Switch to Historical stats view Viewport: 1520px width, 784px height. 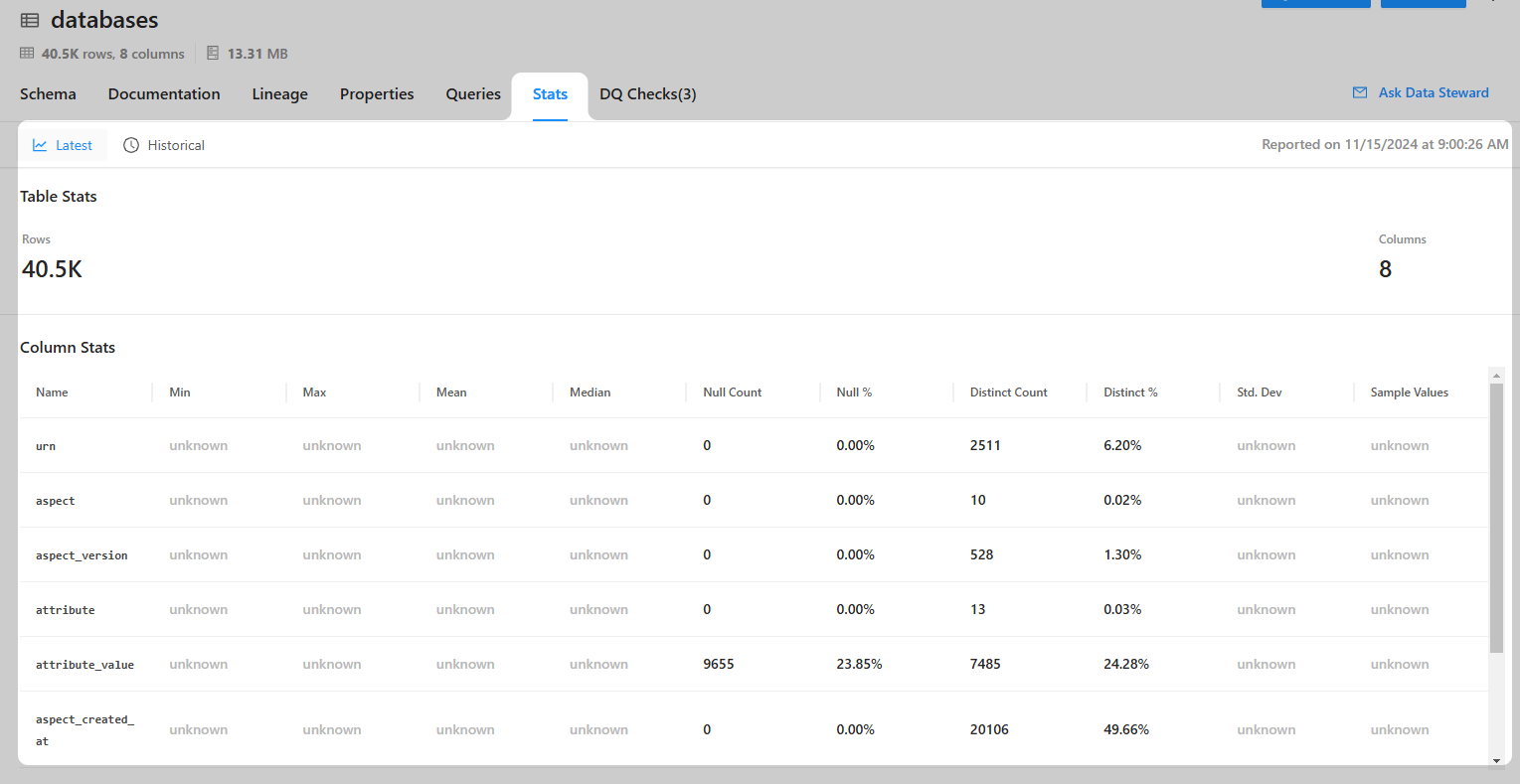(x=164, y=145)
